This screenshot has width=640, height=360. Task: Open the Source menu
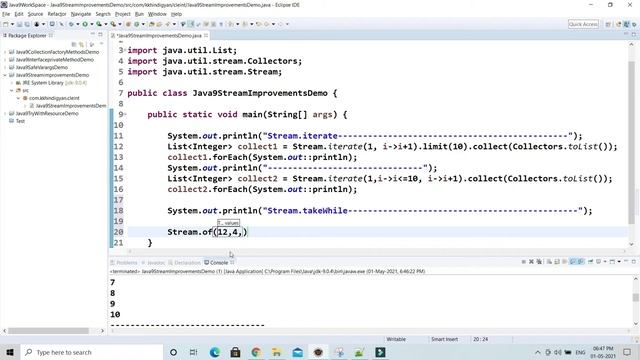35,14
